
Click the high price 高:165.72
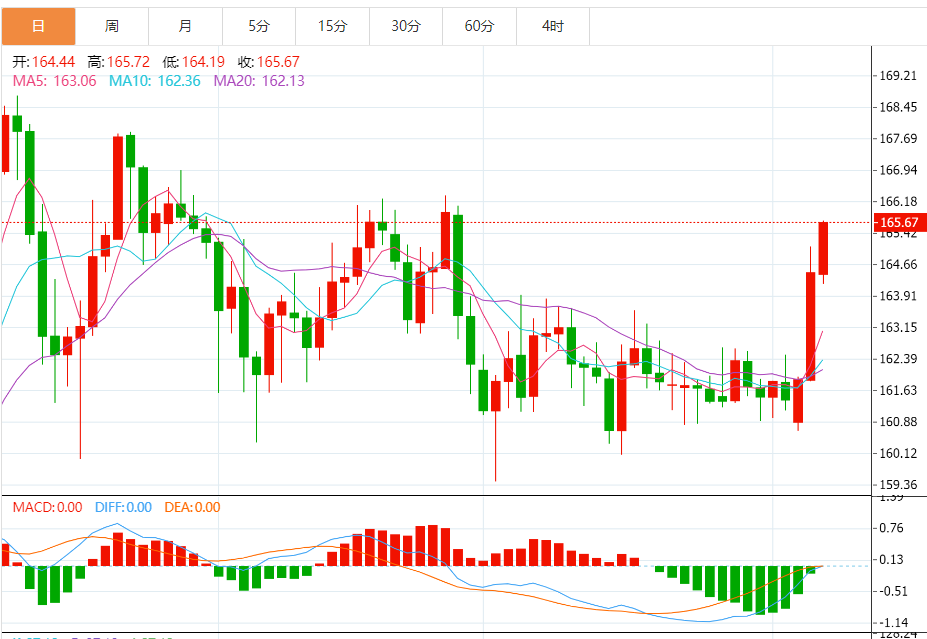pyautogui.click(x=118, y=61)
